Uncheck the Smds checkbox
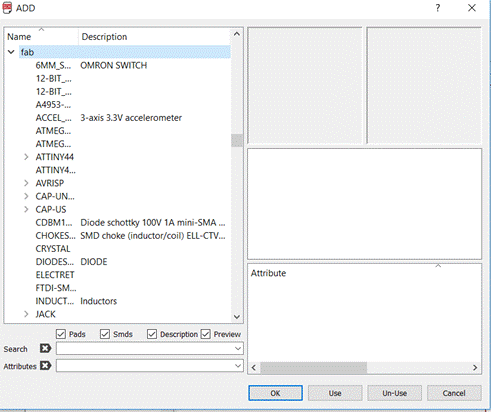Image resolution: width=491 pixels, height=412 pixels. tap(105, 334)
